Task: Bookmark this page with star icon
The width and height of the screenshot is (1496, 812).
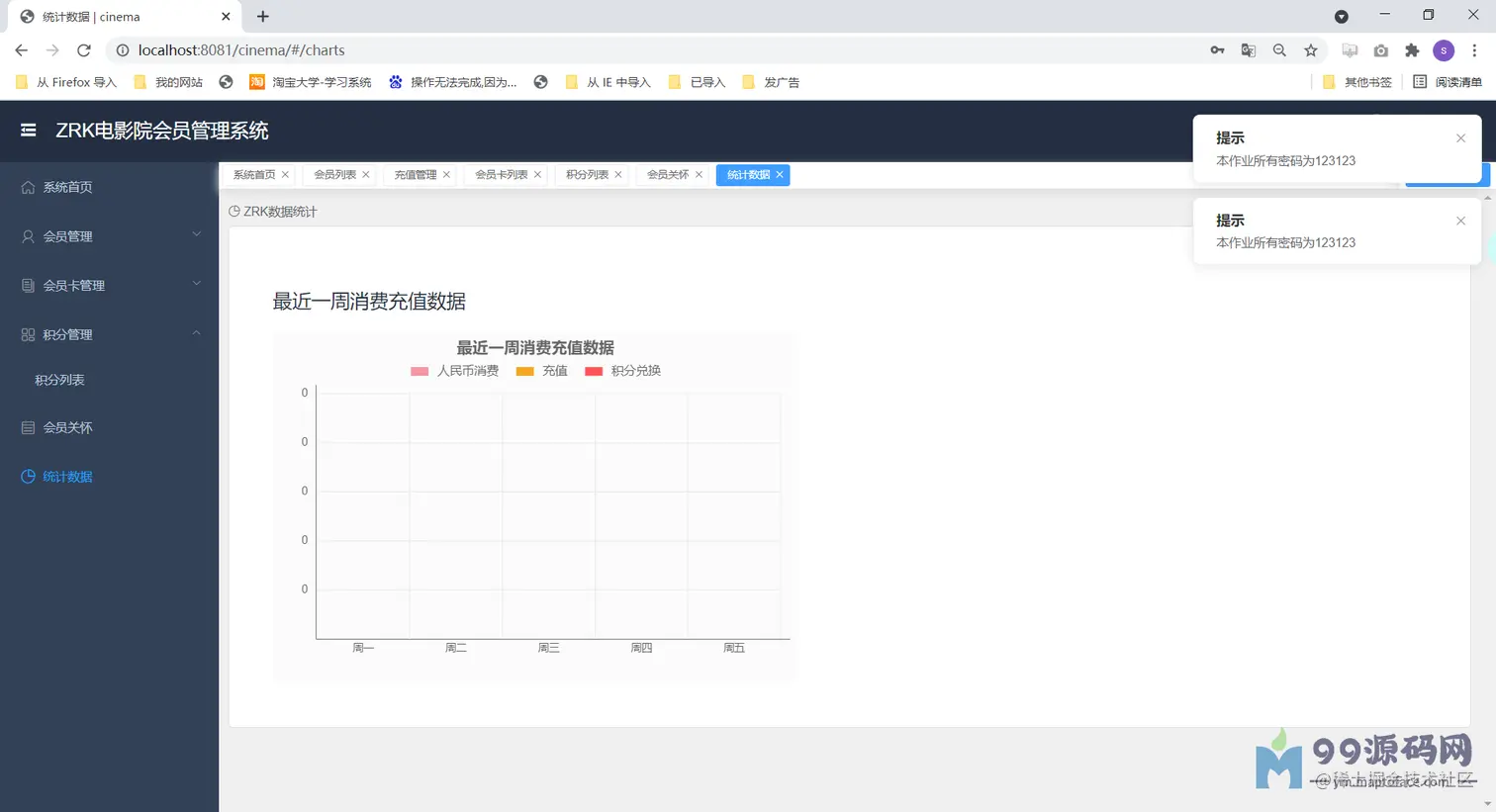Action: point(1311,50)
